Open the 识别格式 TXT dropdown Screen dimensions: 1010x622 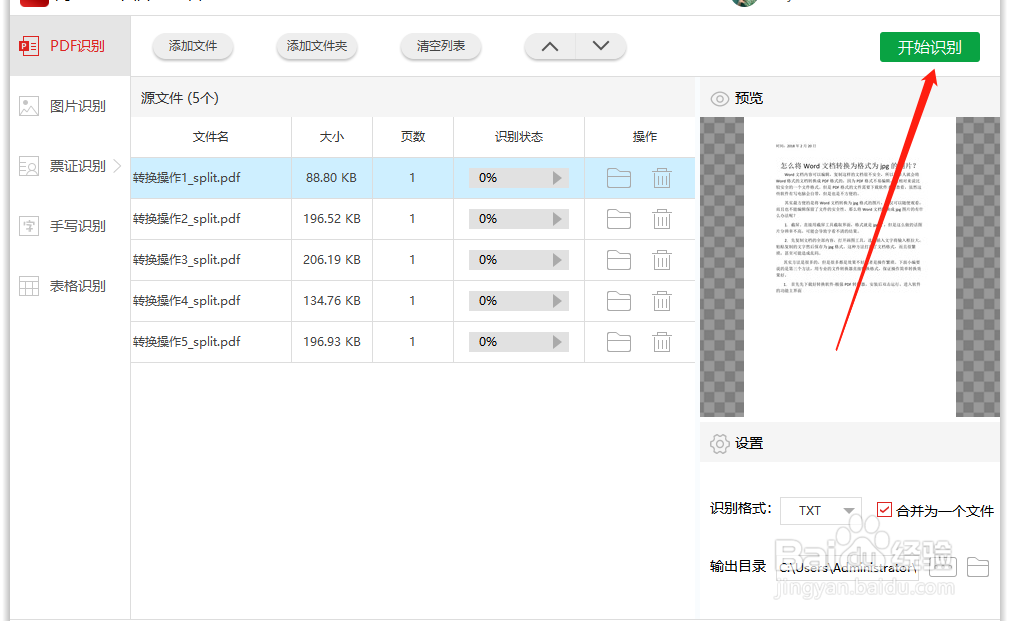[x=820, y=510]
